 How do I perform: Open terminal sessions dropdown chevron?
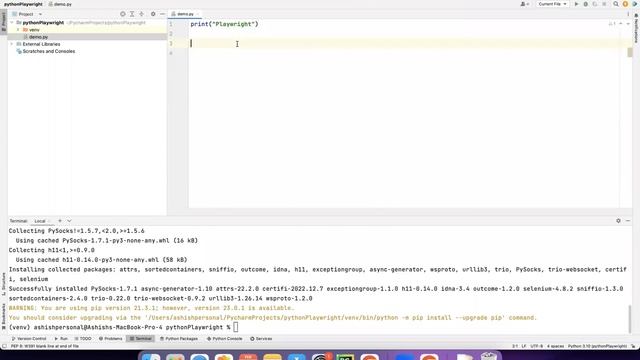coord(69,221)
